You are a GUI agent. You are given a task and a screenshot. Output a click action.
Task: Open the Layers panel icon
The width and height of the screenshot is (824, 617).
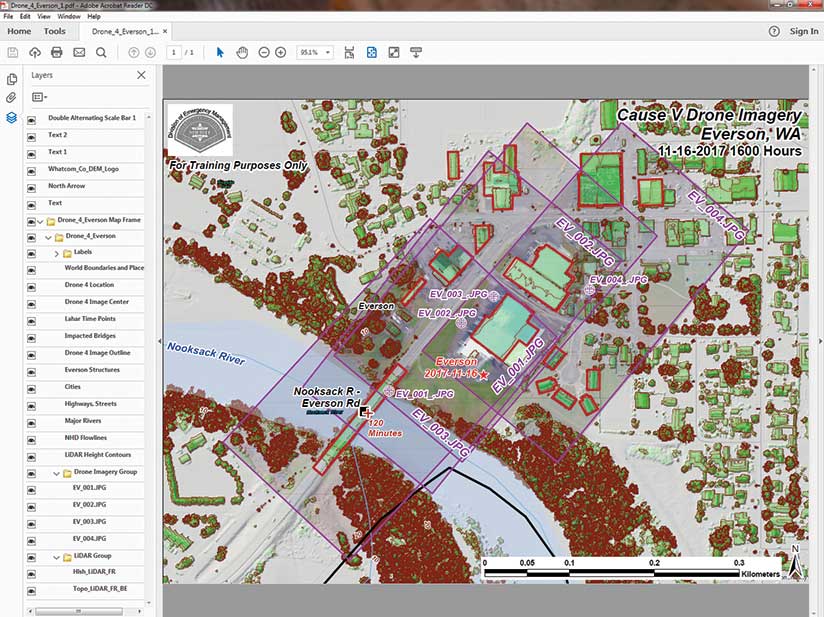point(12,117)
